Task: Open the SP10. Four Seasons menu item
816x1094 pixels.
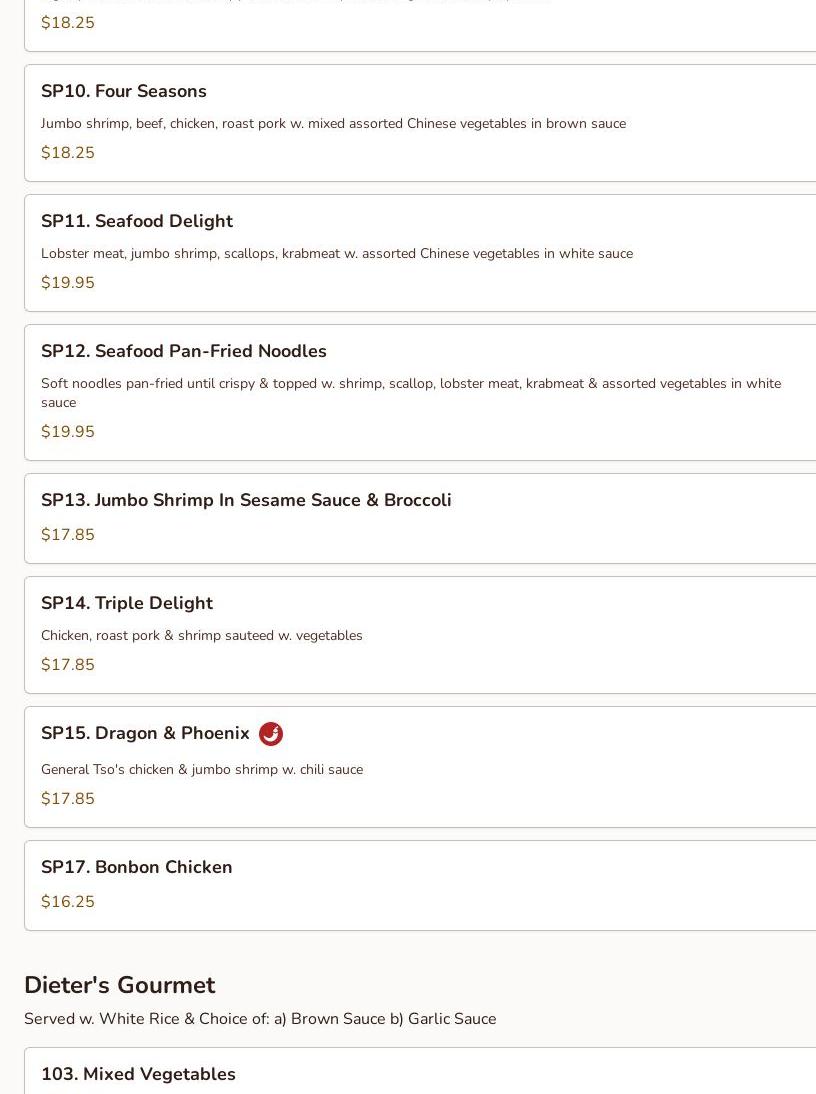Action: (x=421, y=123)
